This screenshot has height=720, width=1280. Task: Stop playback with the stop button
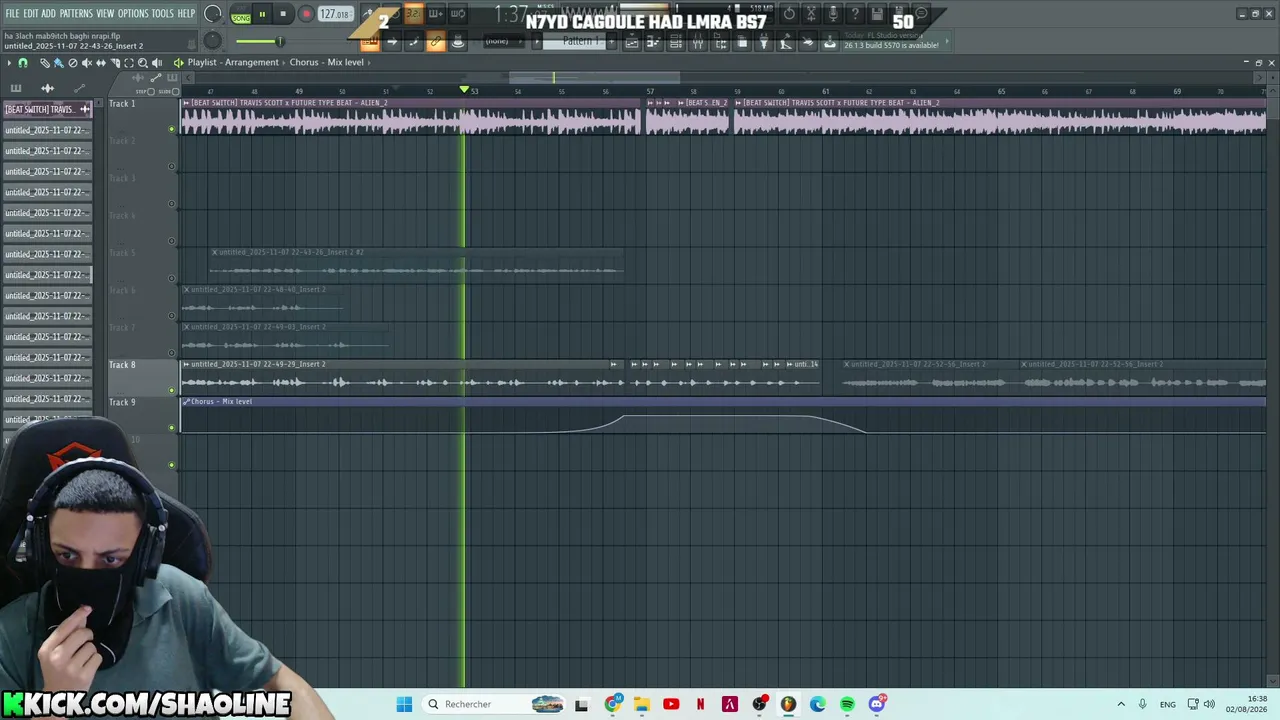pos(283,14)
